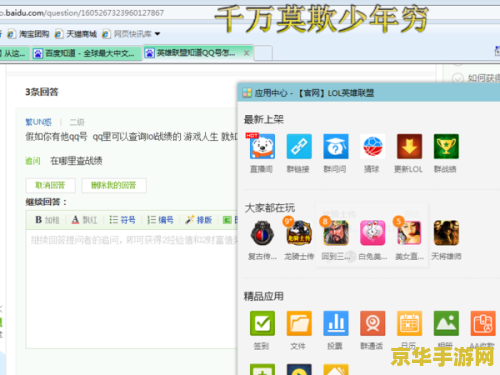This screenshot has width=500, height=375.
Task: Insert bullets with 符号 button
Action: (122, 220)
